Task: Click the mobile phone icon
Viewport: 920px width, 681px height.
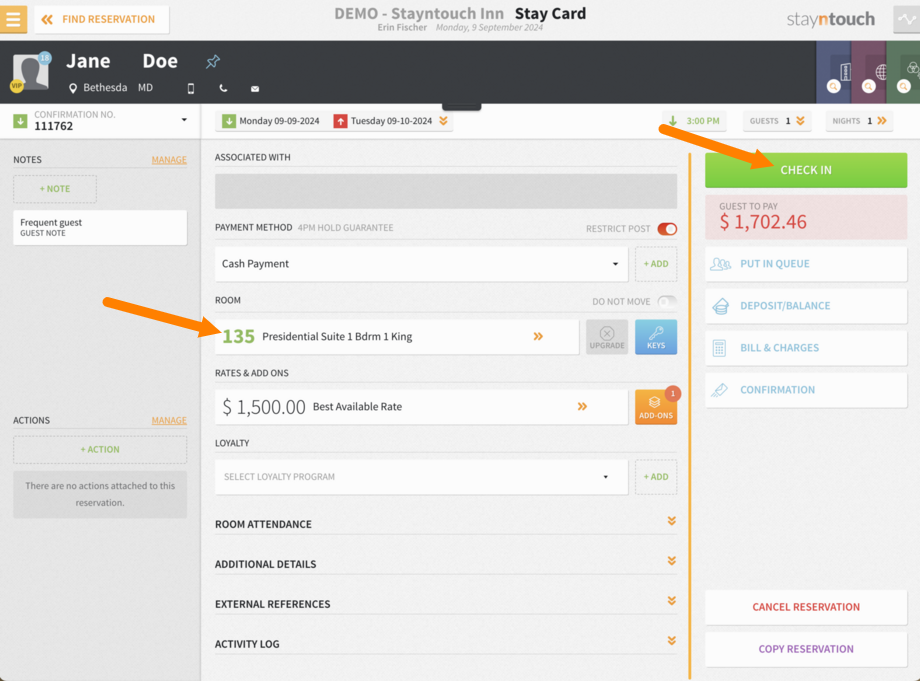Action: [191, 89]
